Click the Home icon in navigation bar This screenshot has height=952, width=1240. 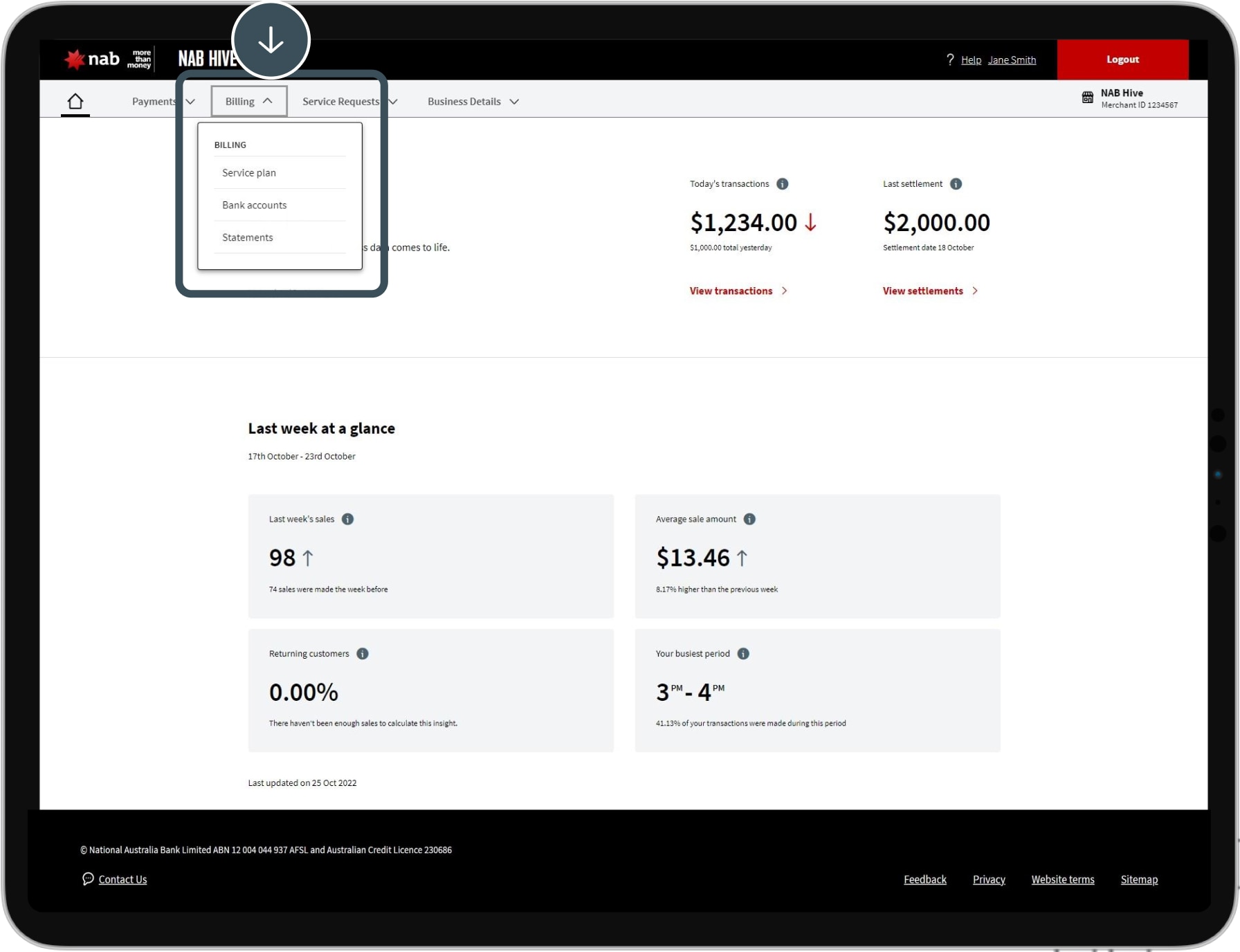click(75, 102)
